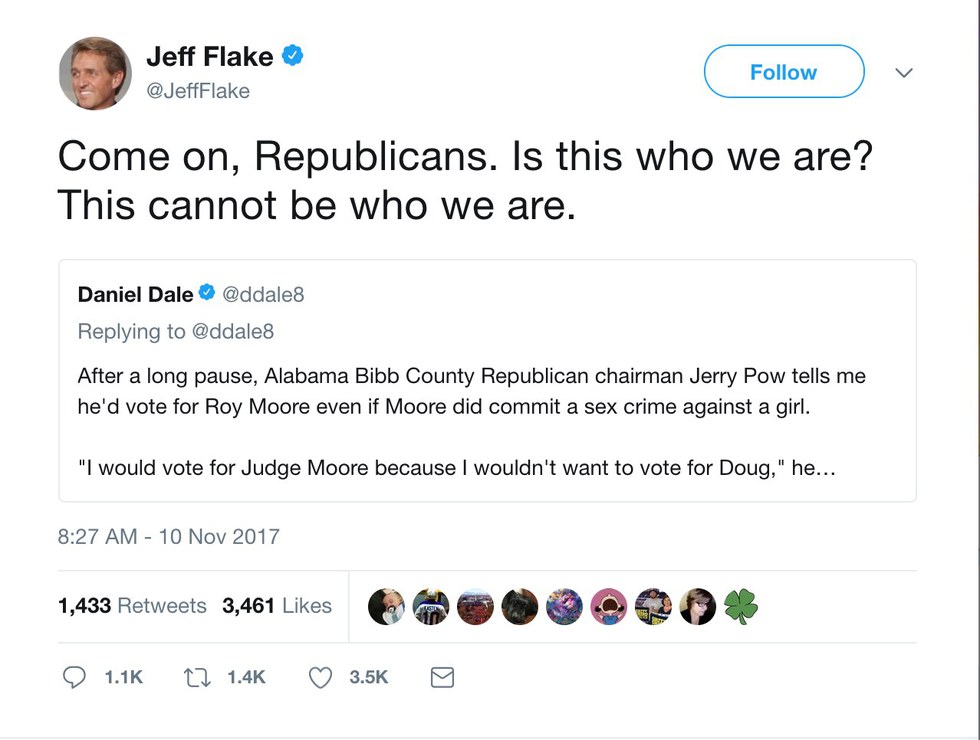Click the pink cartoon character liker avatar
Image resolution: width=980 pixels, height=740 pixels.
(608, 606)
